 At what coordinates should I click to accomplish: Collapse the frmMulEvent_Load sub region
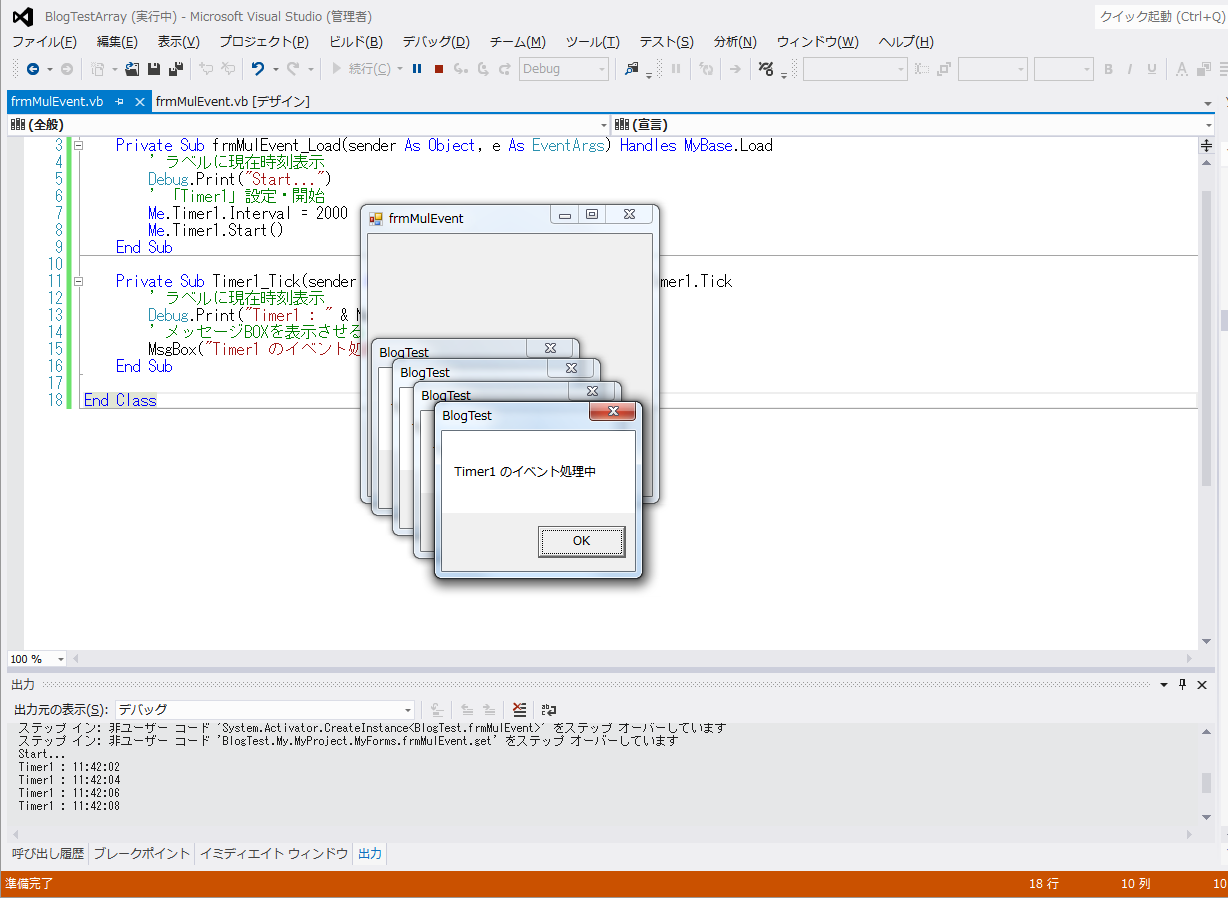click(79, 146)
